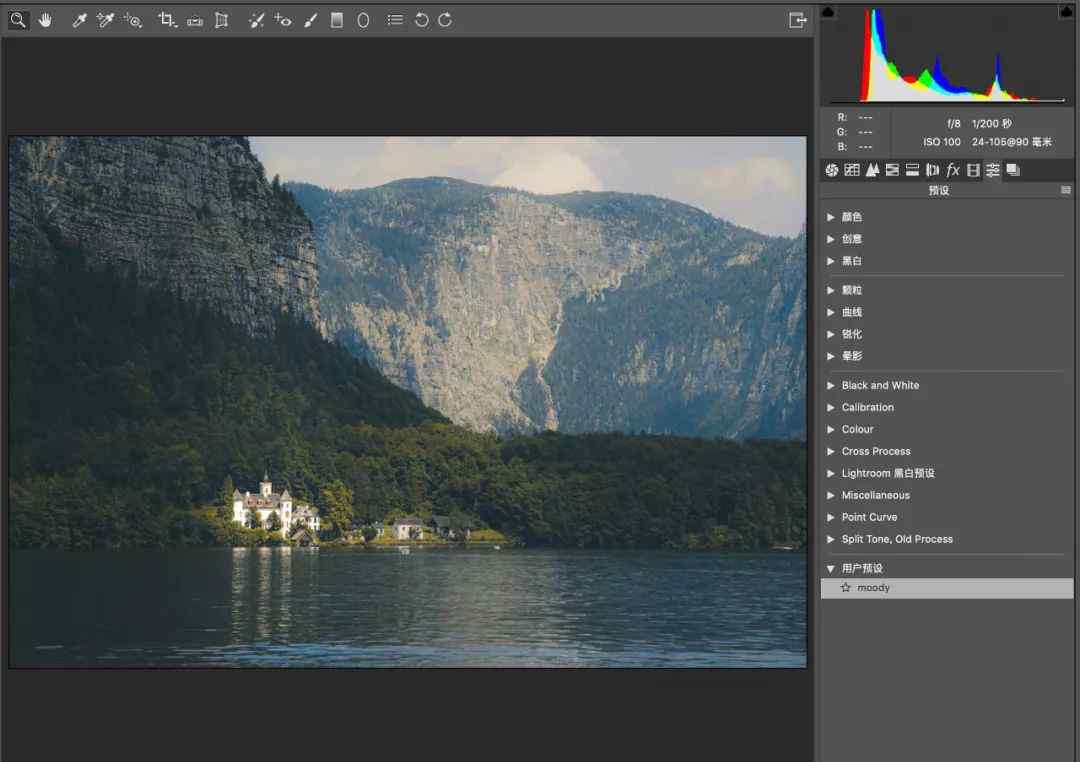Expand the 创意 preset group
The width and height of the screenshot is (1080, 762).
tap(831, 239)
